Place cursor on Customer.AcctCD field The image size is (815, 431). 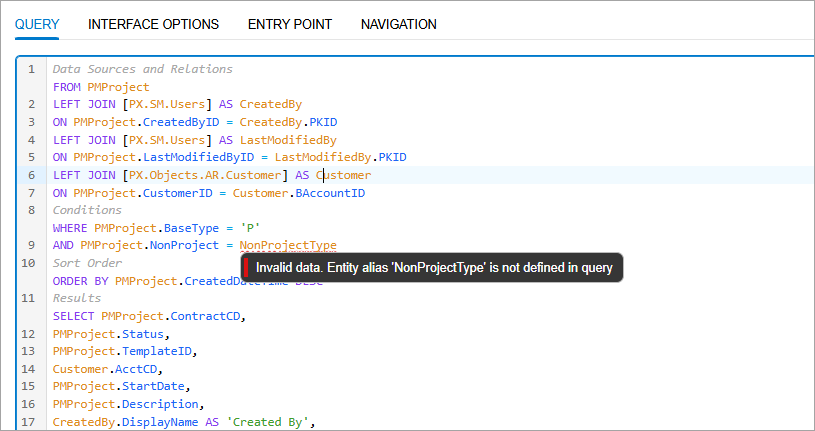97,369
